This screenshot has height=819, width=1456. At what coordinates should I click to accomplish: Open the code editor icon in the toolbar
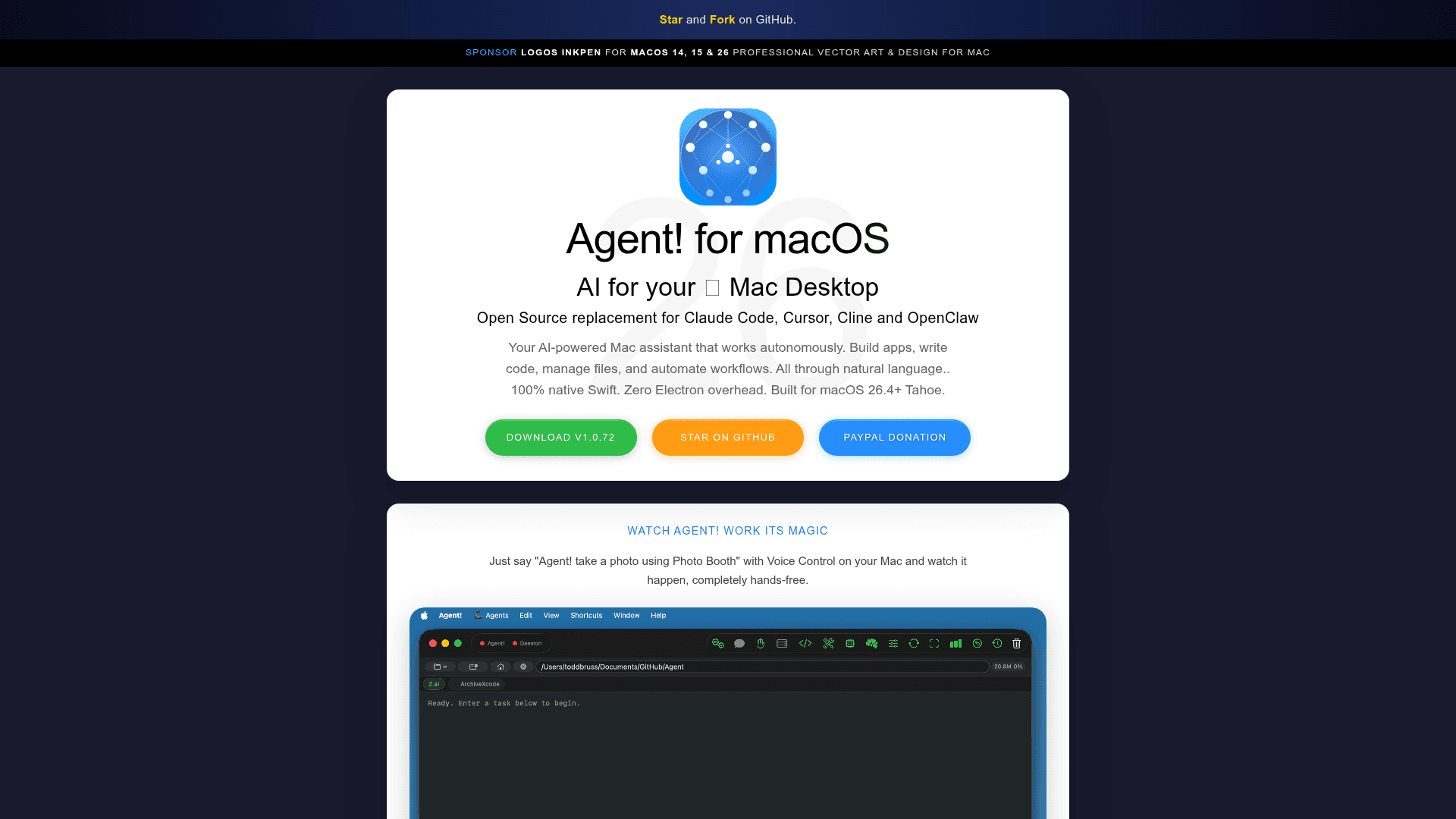click(x=805, y=643)
